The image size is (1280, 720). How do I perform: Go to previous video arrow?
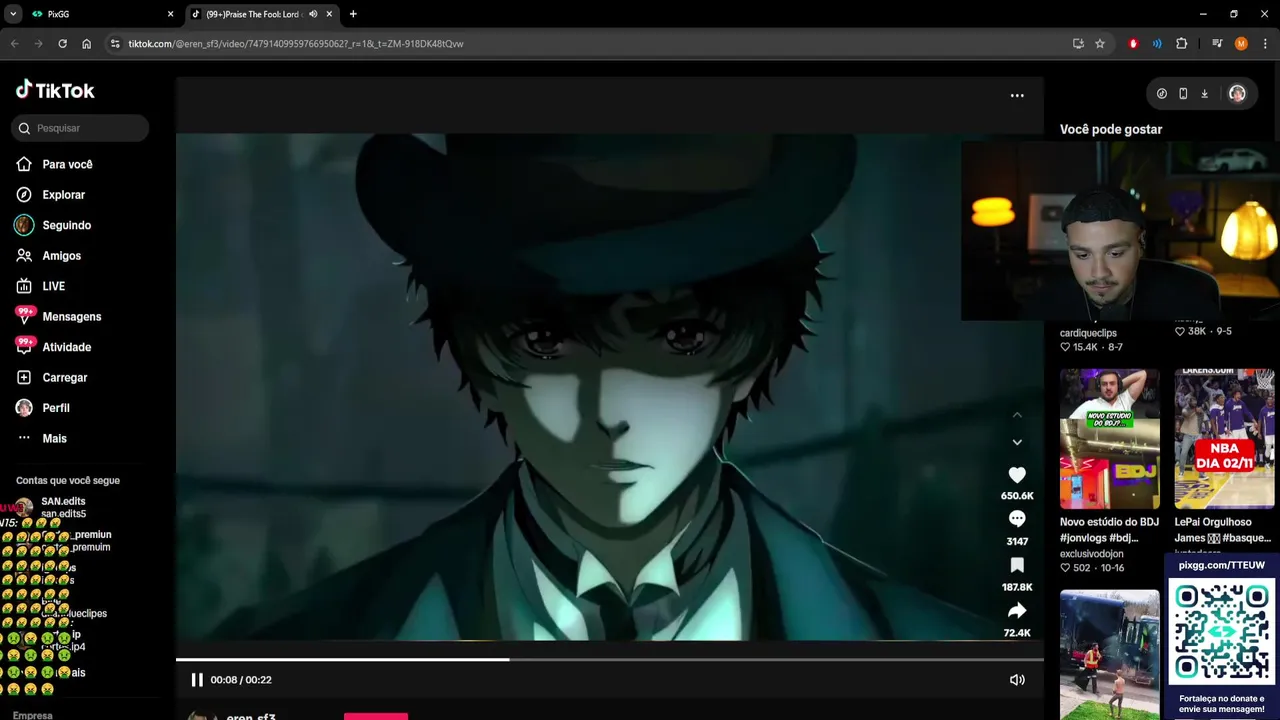coord(1017,415)
